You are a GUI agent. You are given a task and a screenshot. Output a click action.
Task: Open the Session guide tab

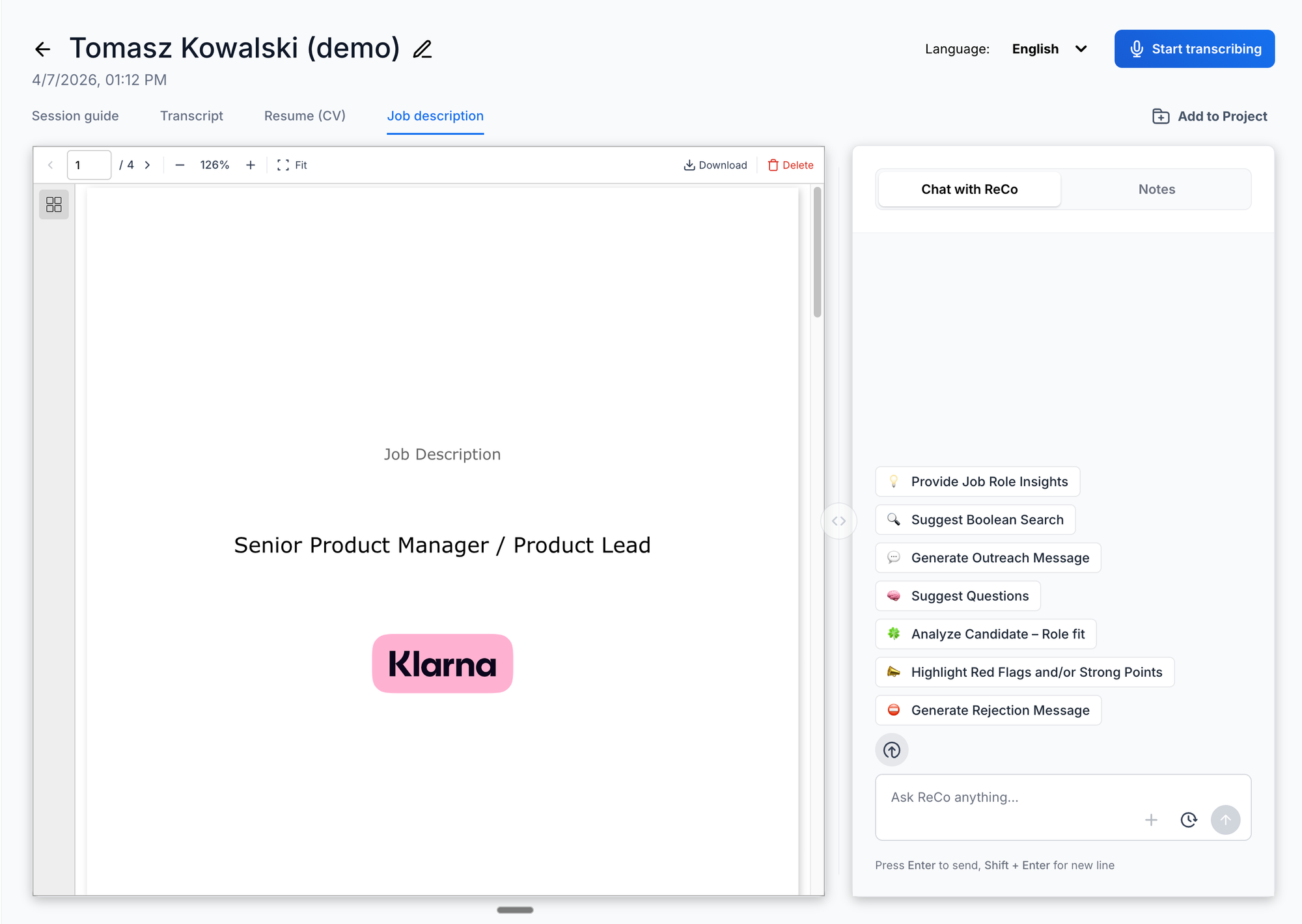[76, 116]
